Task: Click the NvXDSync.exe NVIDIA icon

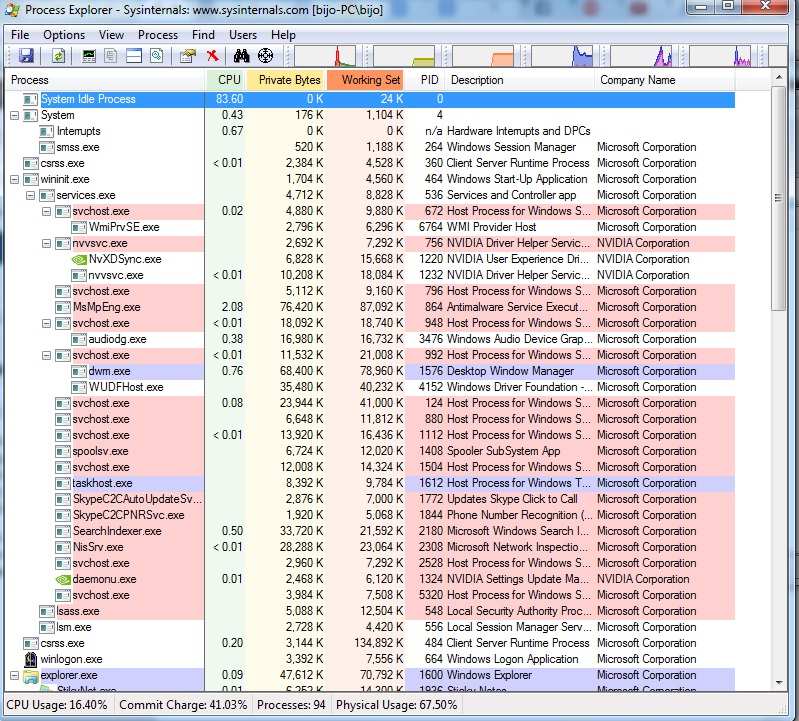Action: tap(79, 259)
